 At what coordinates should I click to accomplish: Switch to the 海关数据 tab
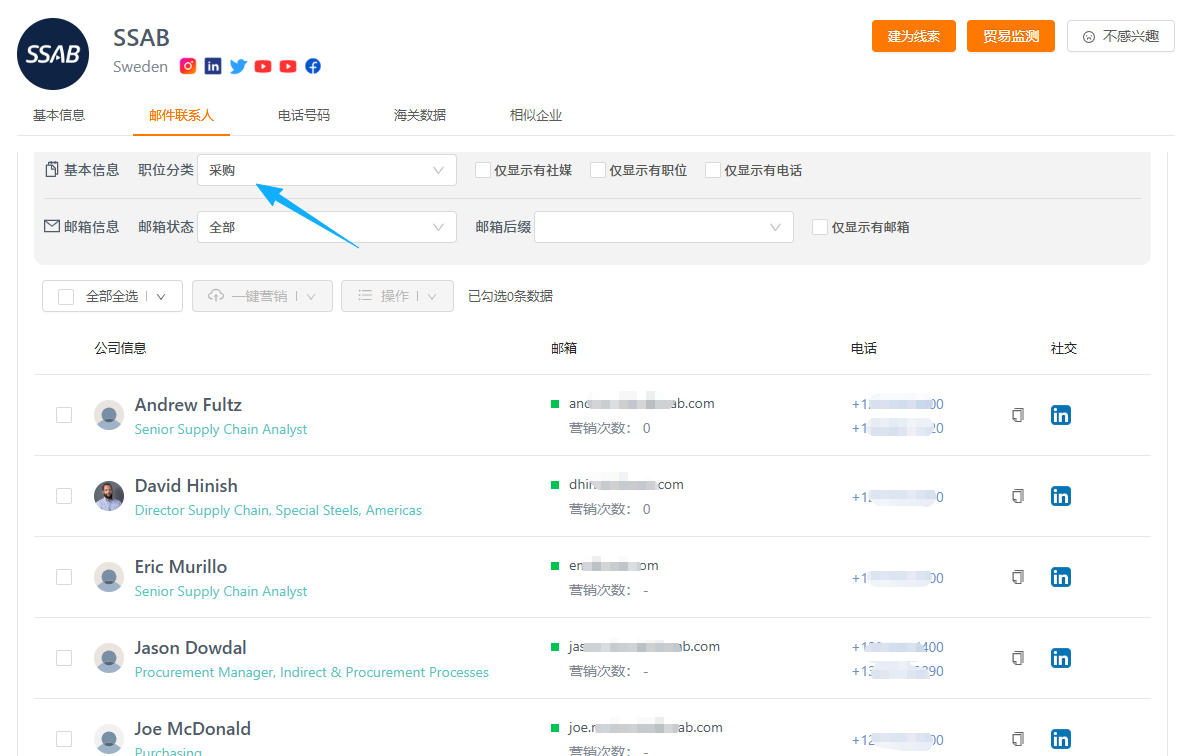click(x=420, y=115)
